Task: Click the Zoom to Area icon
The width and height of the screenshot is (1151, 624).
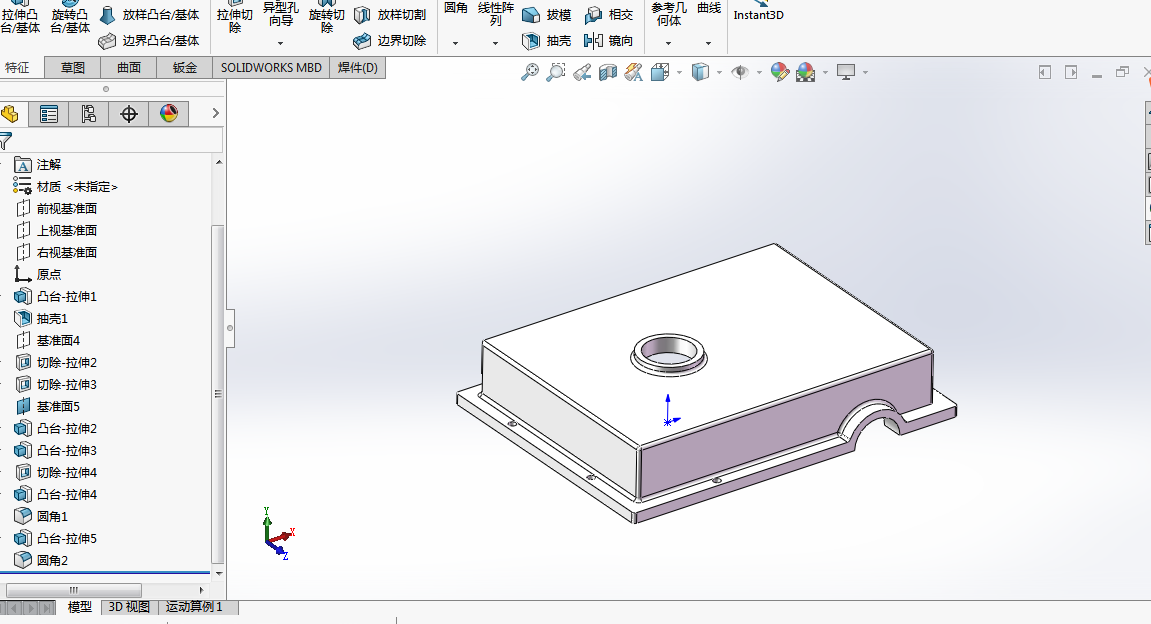Action: pos(556,72)
